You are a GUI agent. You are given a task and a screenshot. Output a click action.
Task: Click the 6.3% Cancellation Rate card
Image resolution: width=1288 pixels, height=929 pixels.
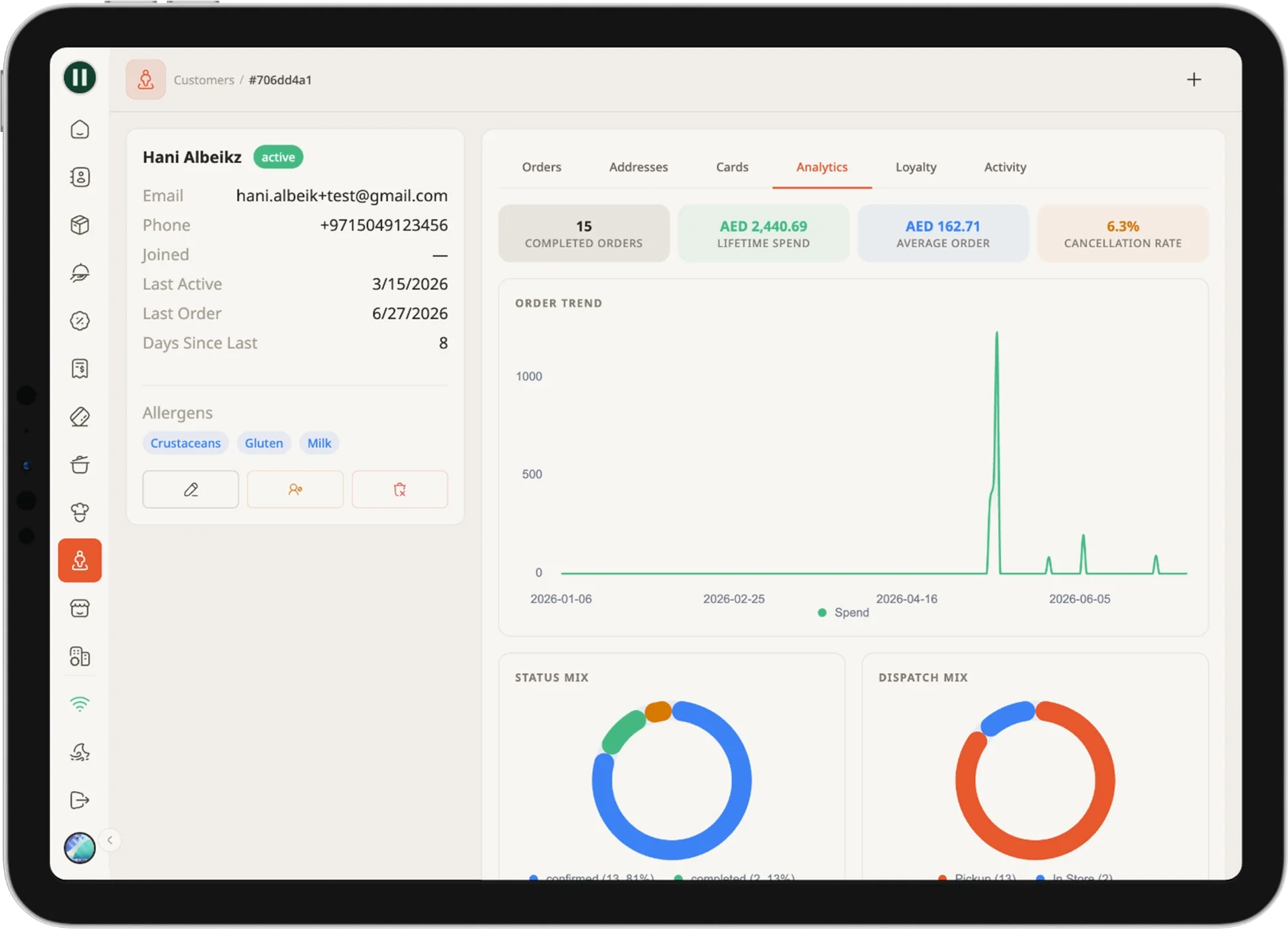[x=1123, y=233]
